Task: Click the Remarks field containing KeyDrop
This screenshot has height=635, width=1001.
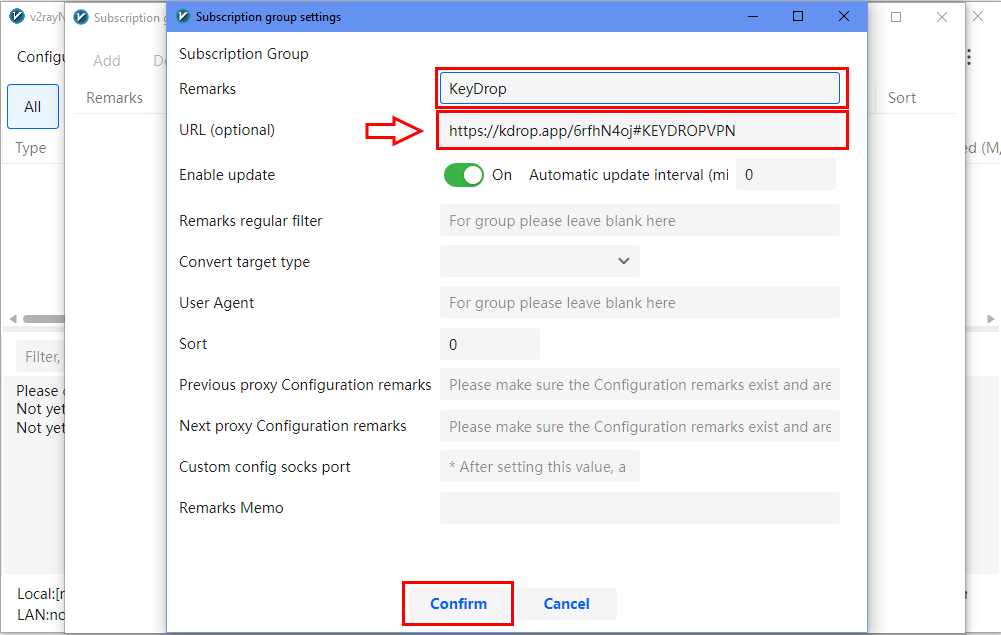Action: point(639,89)
